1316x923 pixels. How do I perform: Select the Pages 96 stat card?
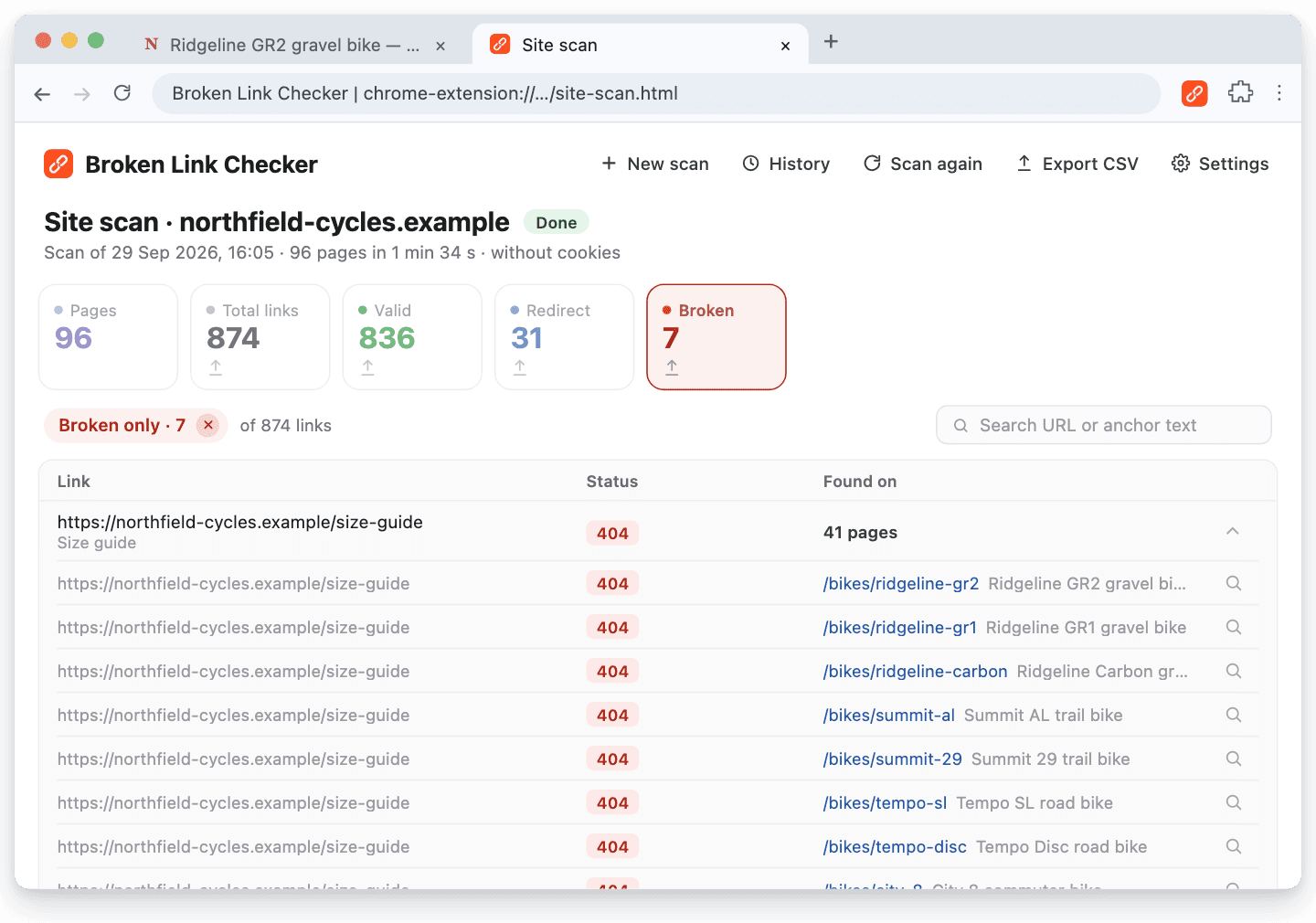pos(108,337)
